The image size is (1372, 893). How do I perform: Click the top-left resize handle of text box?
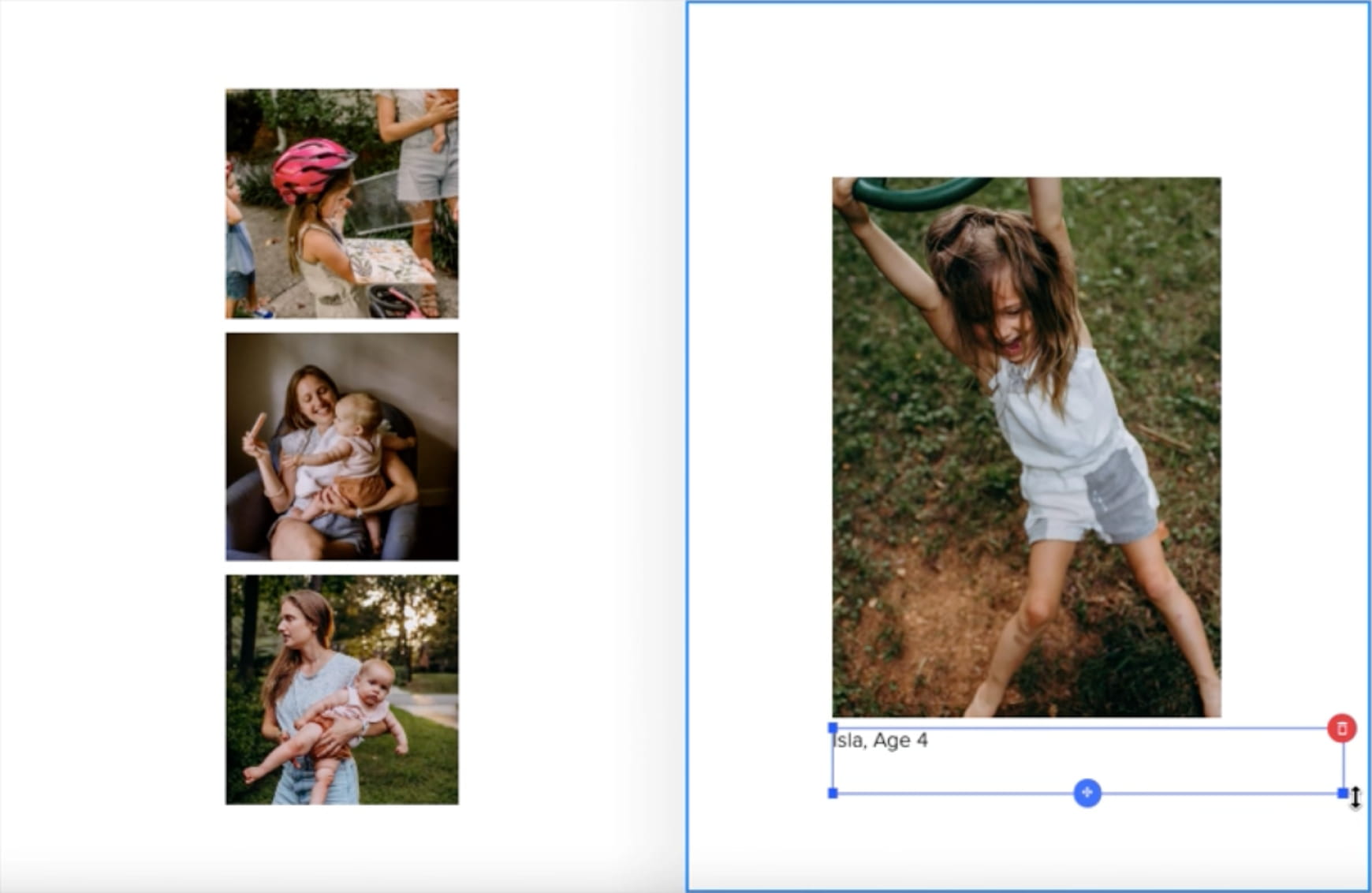833,727
